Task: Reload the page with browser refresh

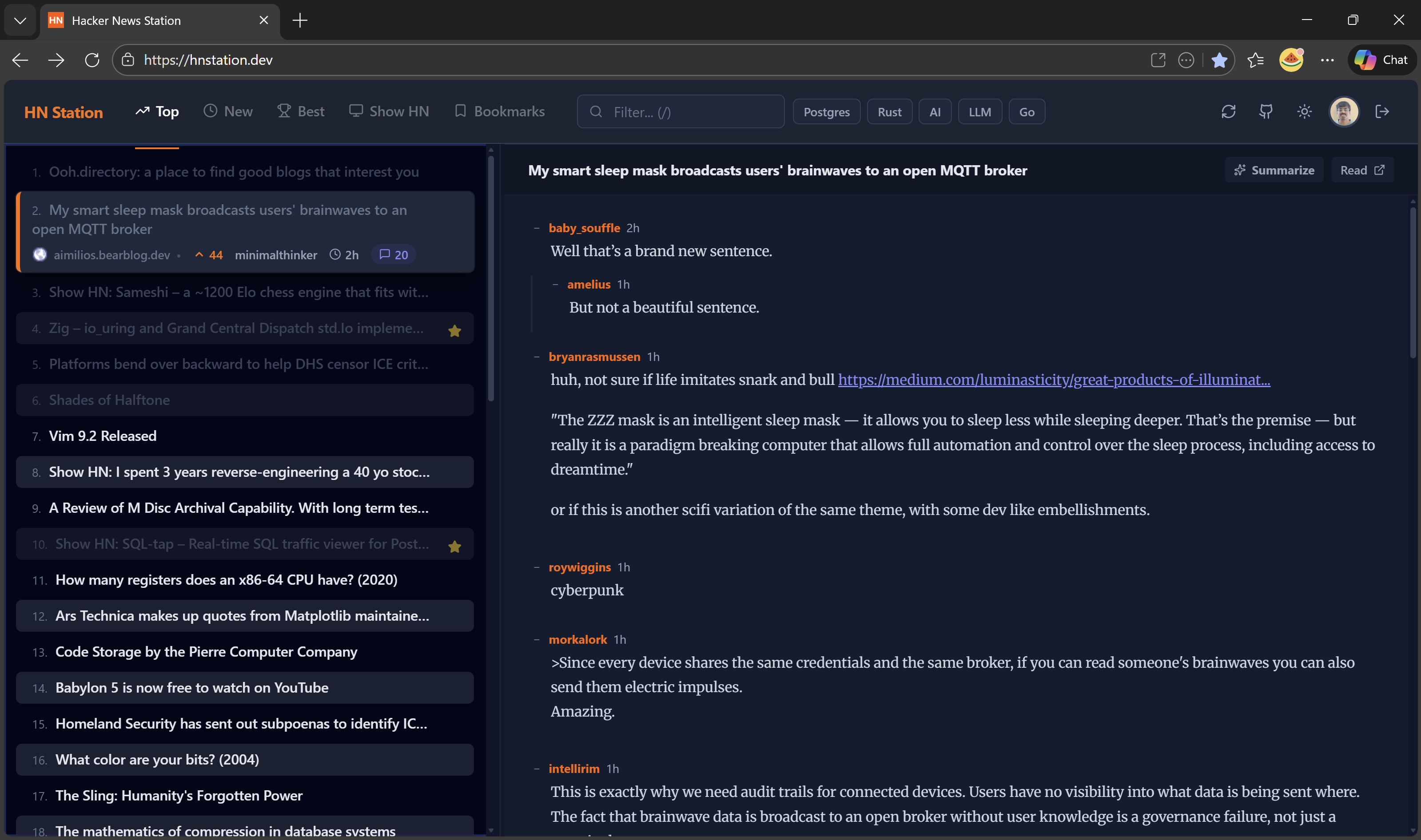Action: (x=92, y=60)
